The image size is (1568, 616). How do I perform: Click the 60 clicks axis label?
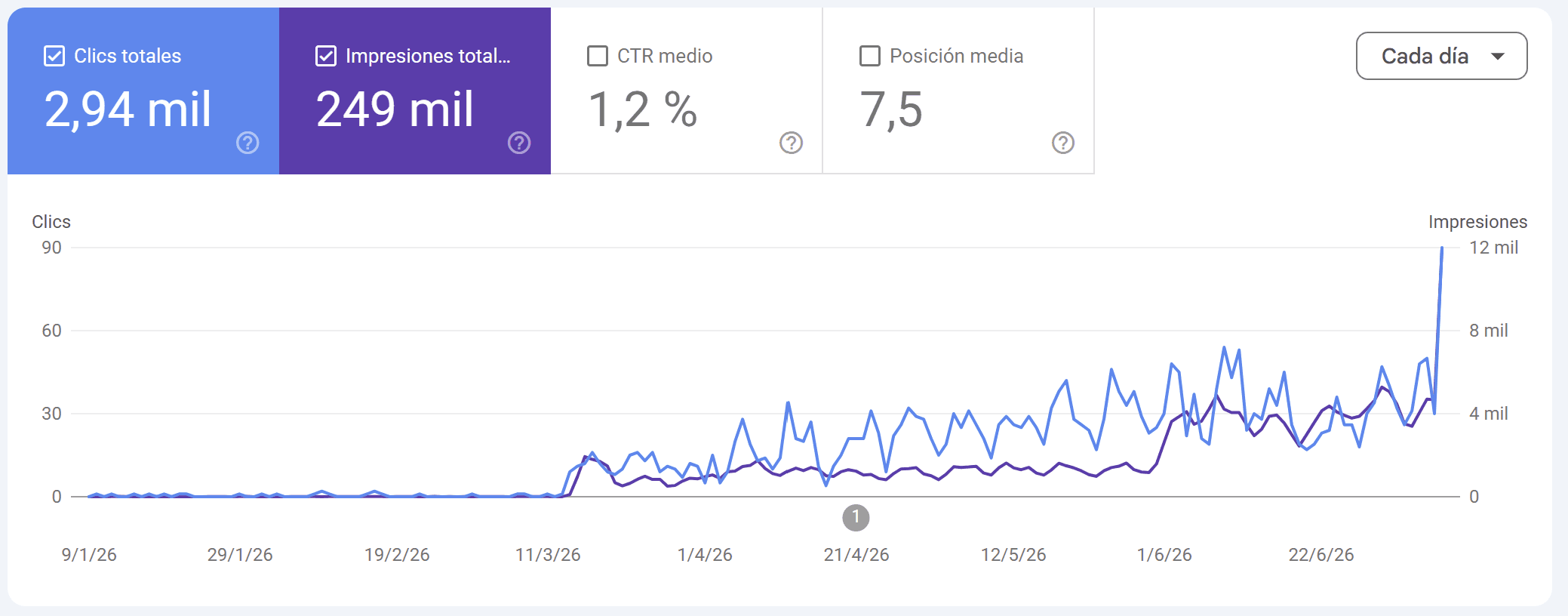[x=52, y=331]
